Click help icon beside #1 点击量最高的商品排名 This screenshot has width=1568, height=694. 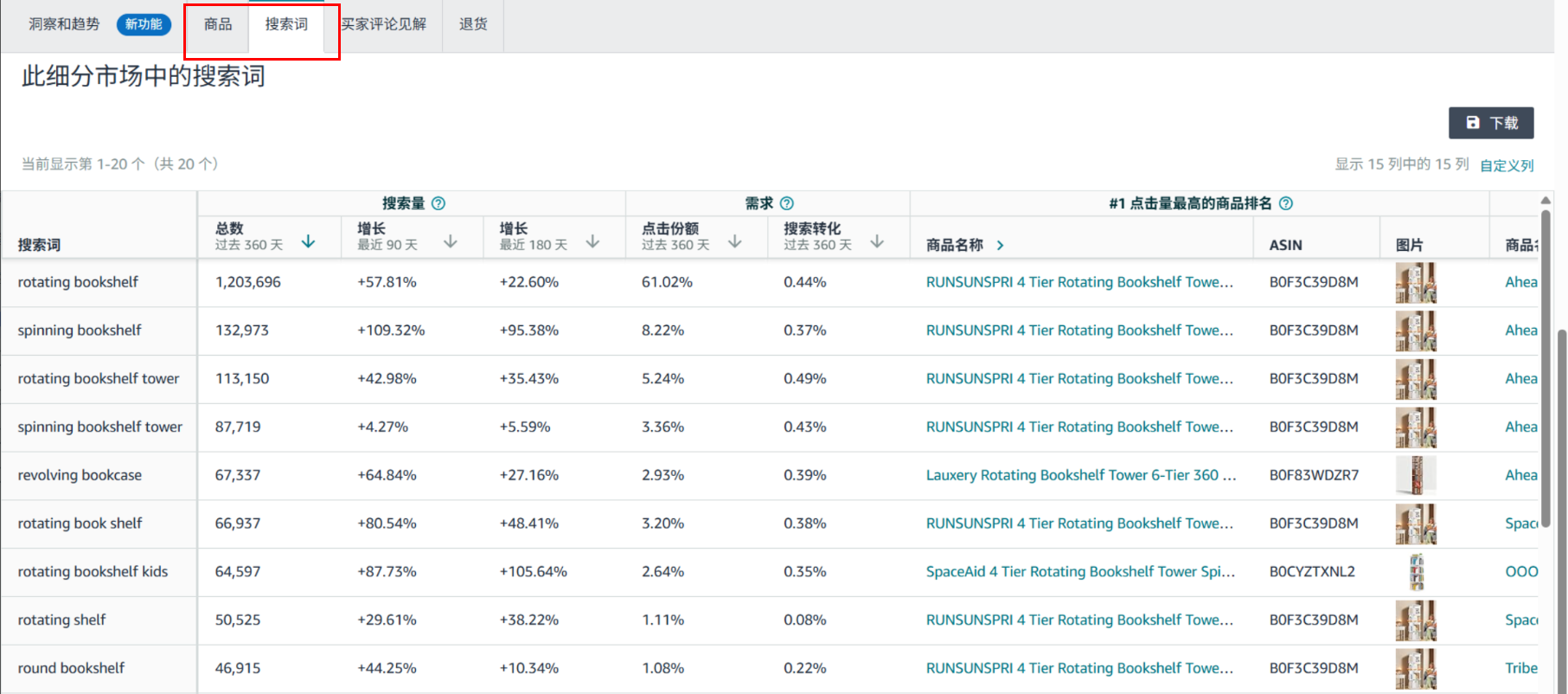click(1286, 203)
